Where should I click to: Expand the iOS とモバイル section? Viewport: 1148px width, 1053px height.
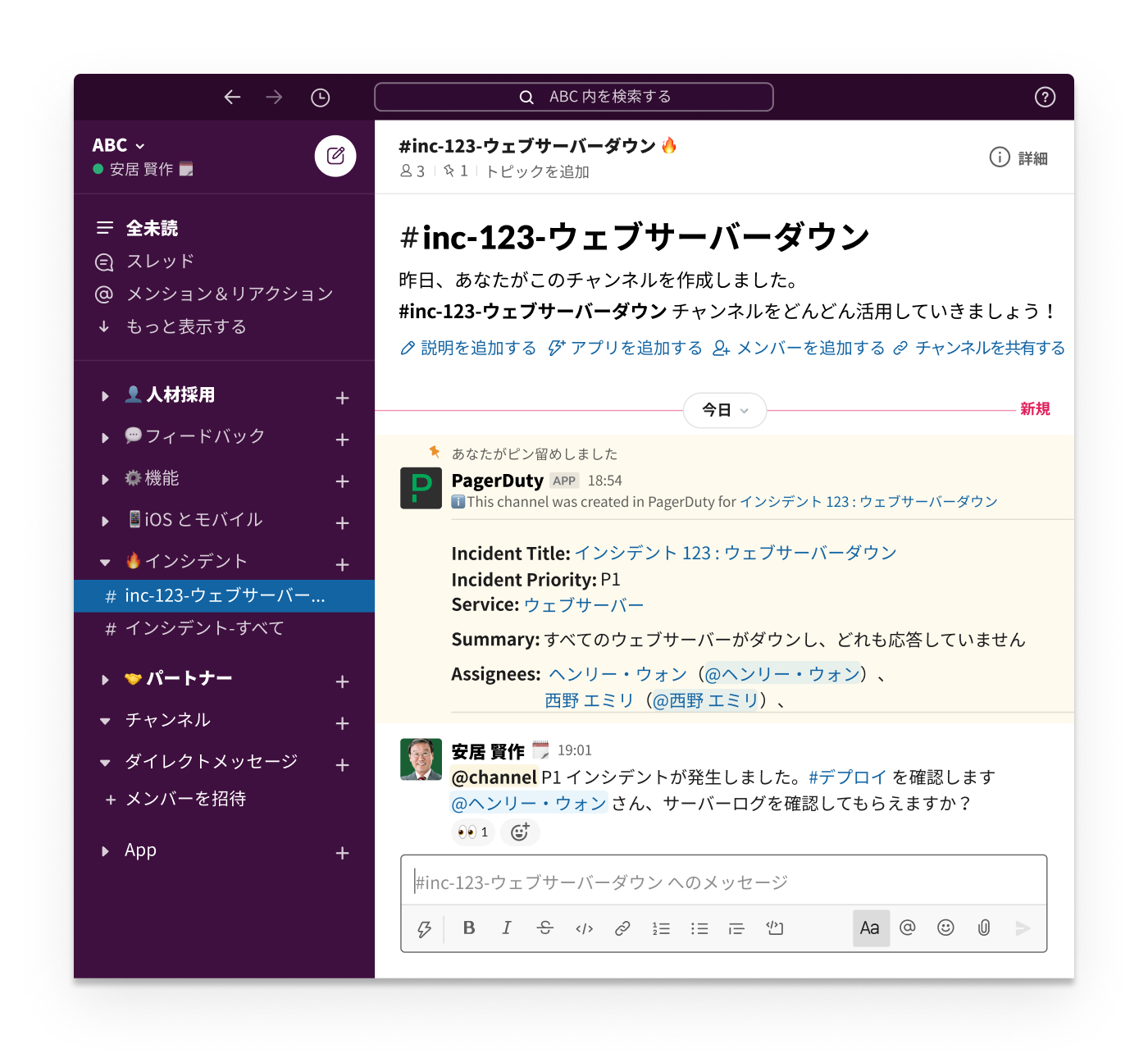point(105,522)
